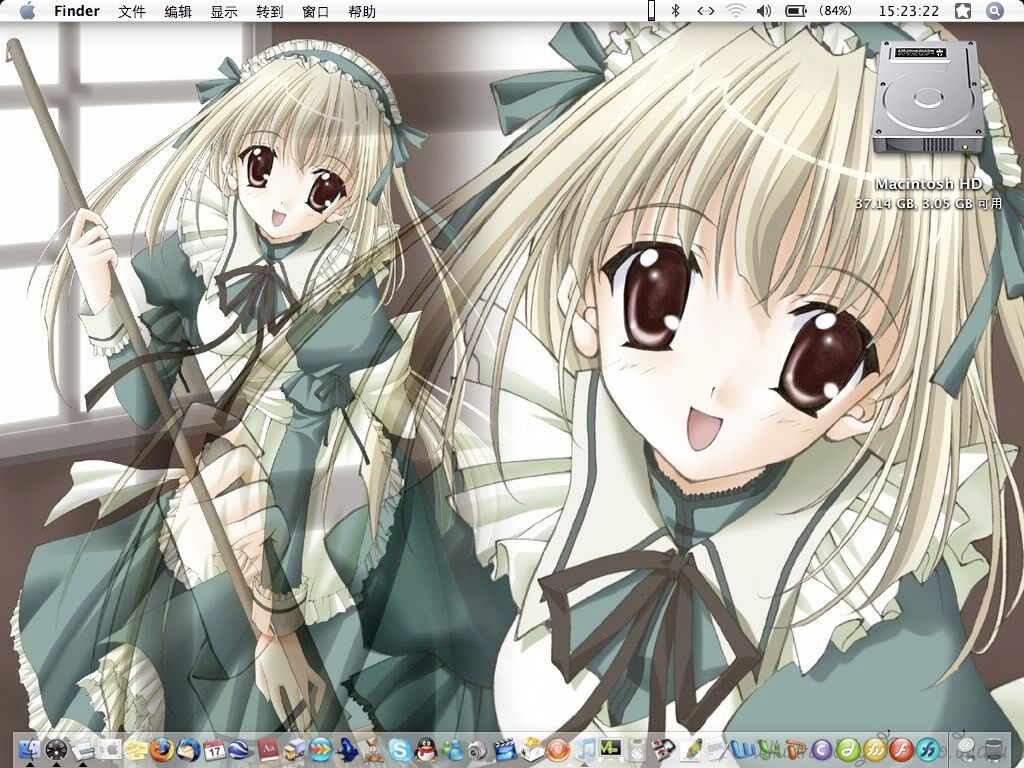
Task: Open the Finder application menu
Action: (x=77, y=11)
